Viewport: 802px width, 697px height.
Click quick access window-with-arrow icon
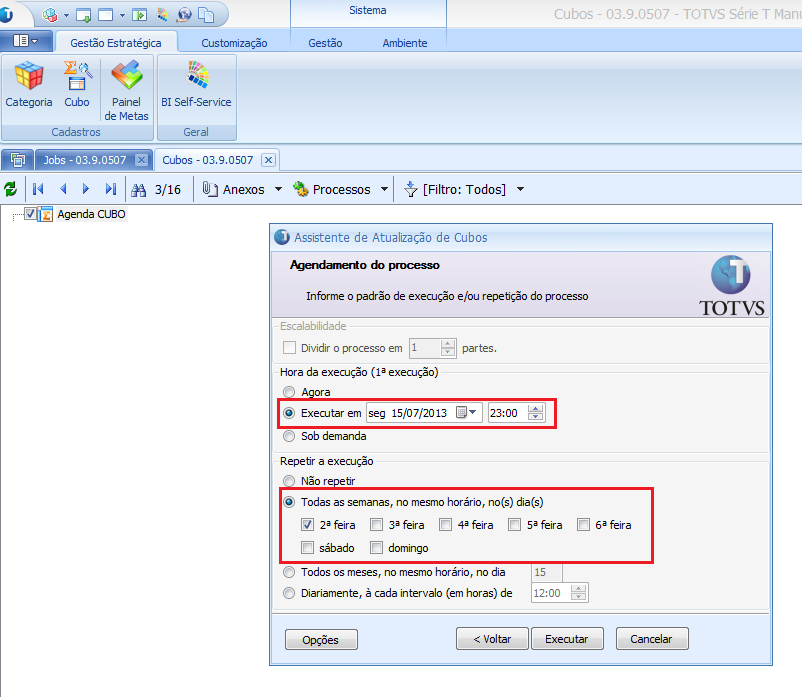pyautogui.click(x=83, y=15)
